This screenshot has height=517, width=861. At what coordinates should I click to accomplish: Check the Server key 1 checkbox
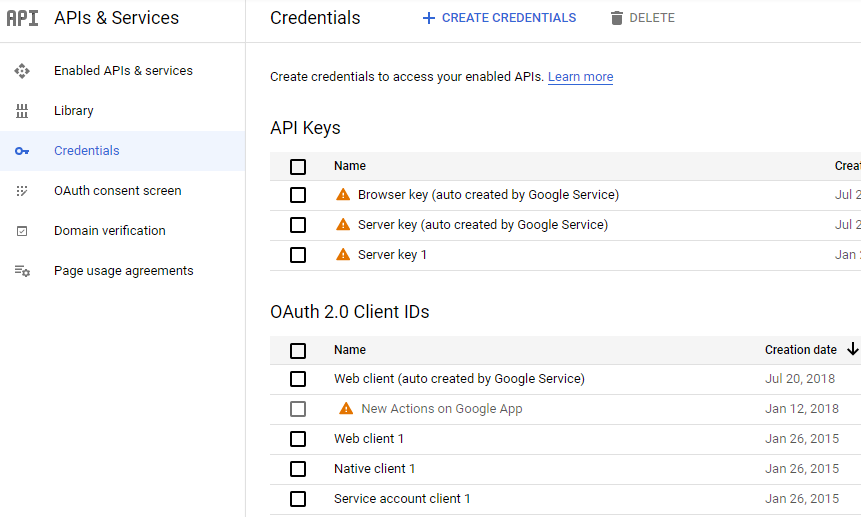298,255
